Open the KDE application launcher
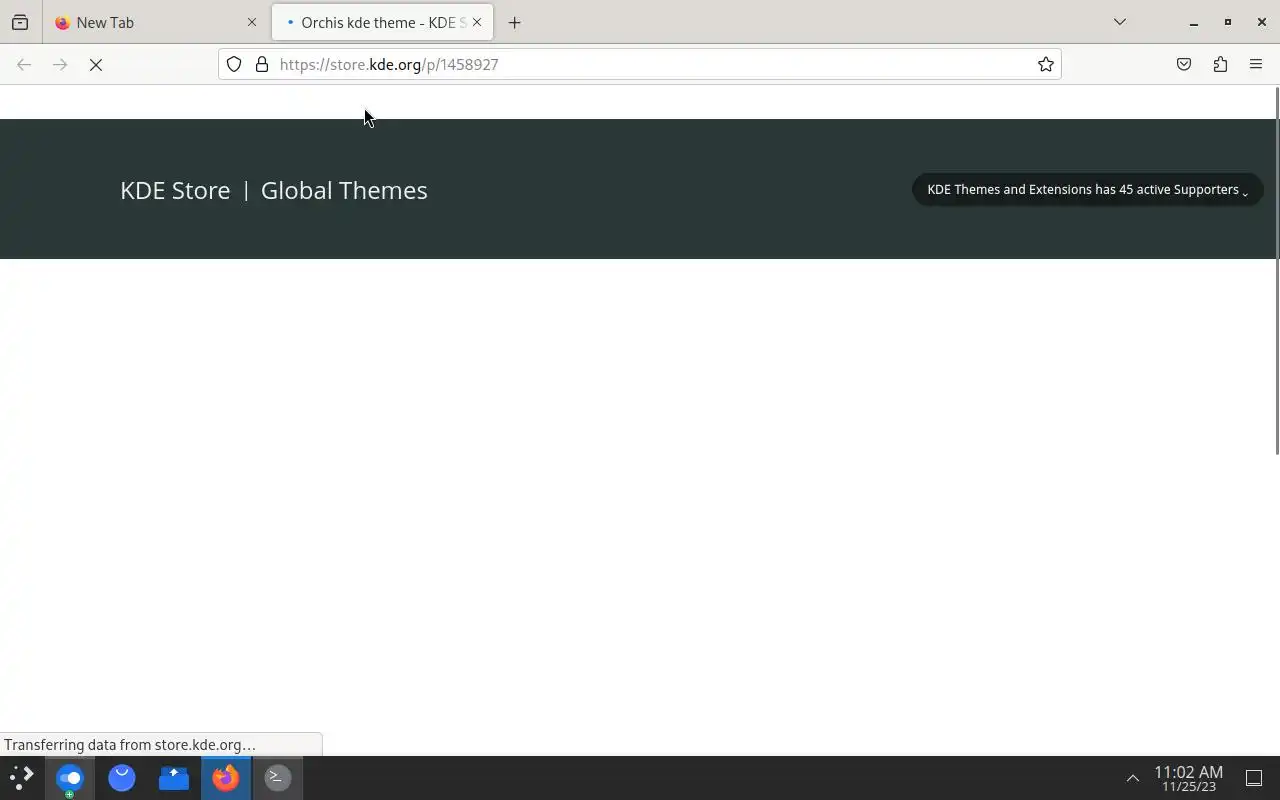 pyautogui.click(x=21, y=777)
